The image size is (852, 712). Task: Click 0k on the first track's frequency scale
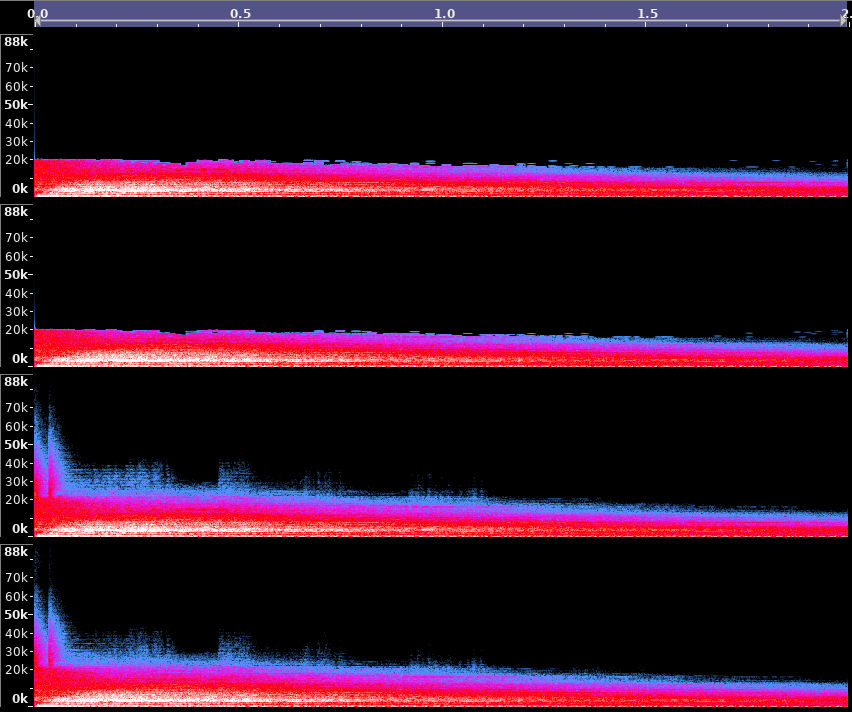click(x=20, y=189)
